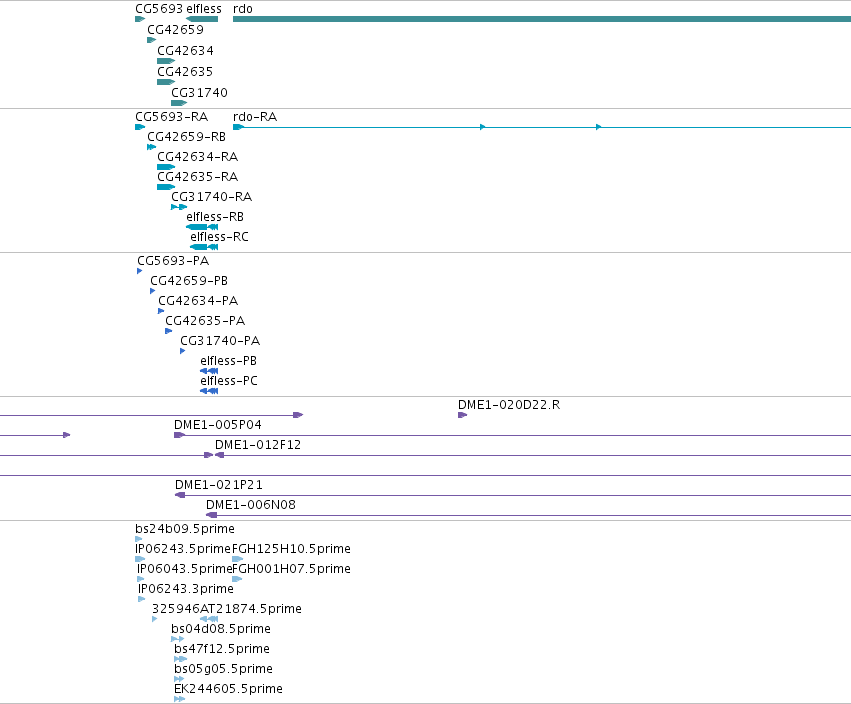Select transcript CG5693-RA label

pos(172,117)
